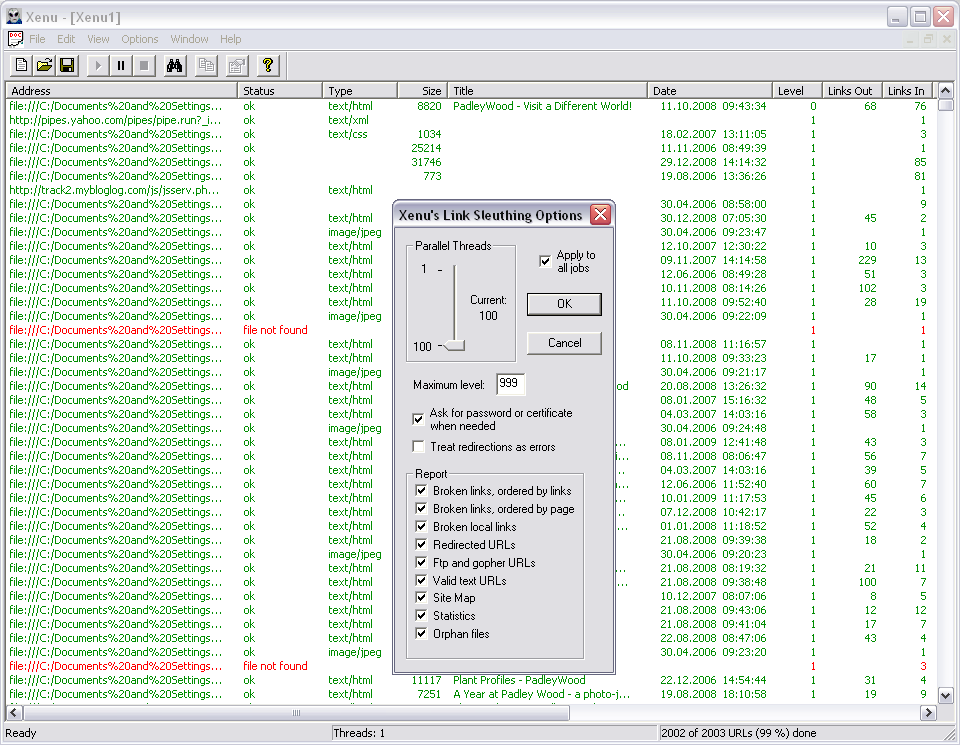Click the binoculars Find icon
Viewport: 960px width, 745px height.
pyautogui.click(x=173, y=66)
